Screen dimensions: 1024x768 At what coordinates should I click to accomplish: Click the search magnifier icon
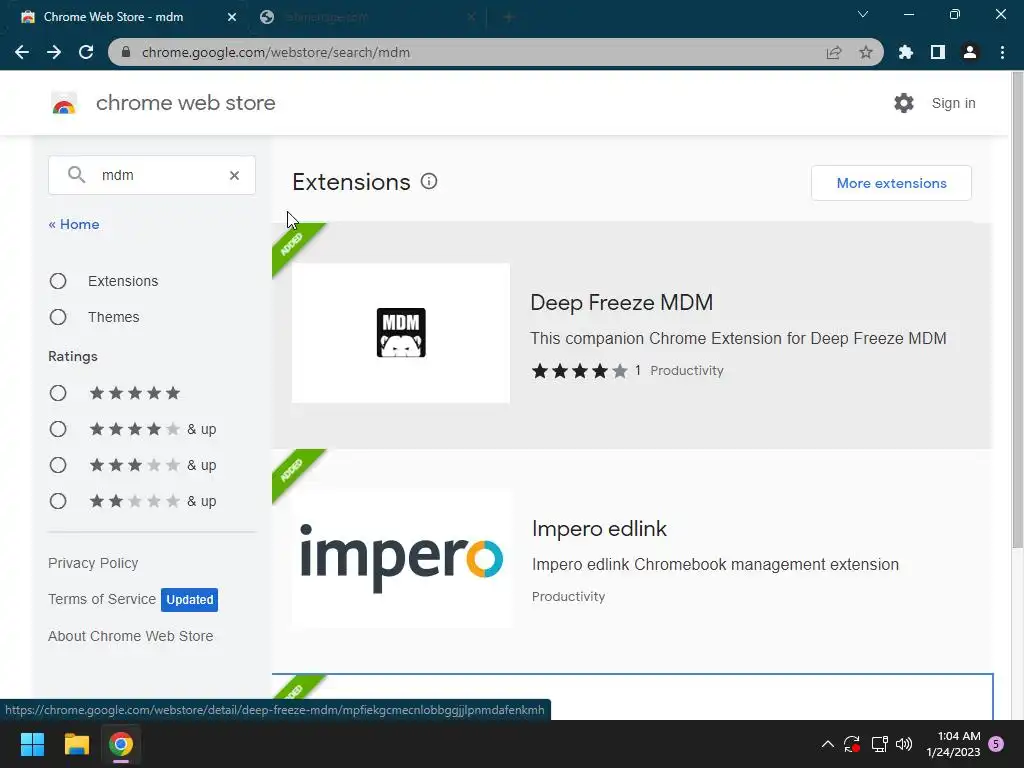point(76,175)
